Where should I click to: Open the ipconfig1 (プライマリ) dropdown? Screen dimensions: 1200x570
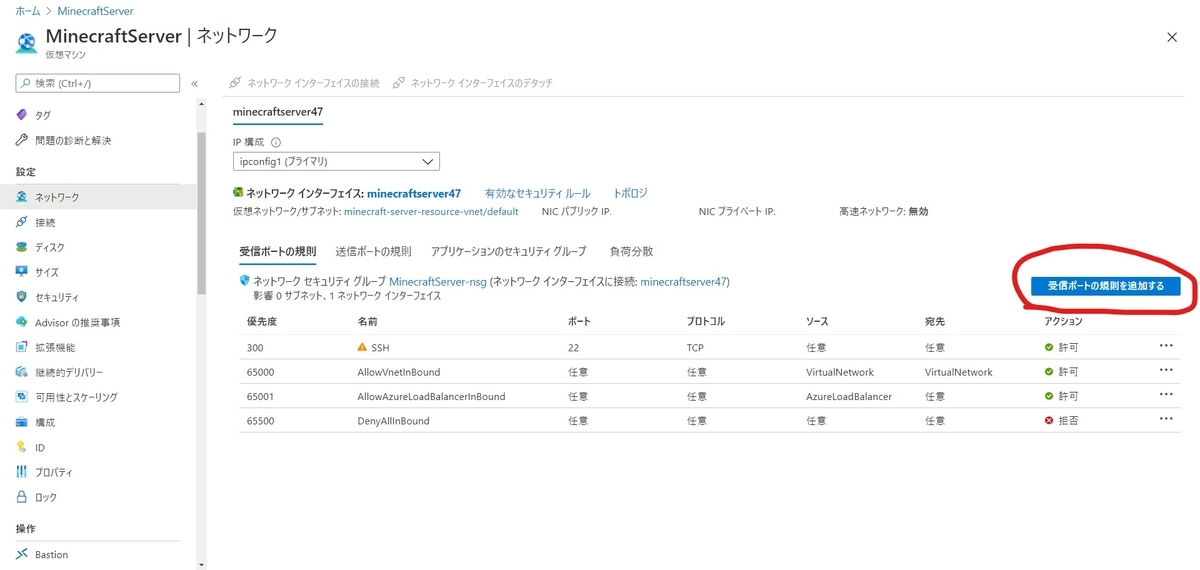[336, 161]
